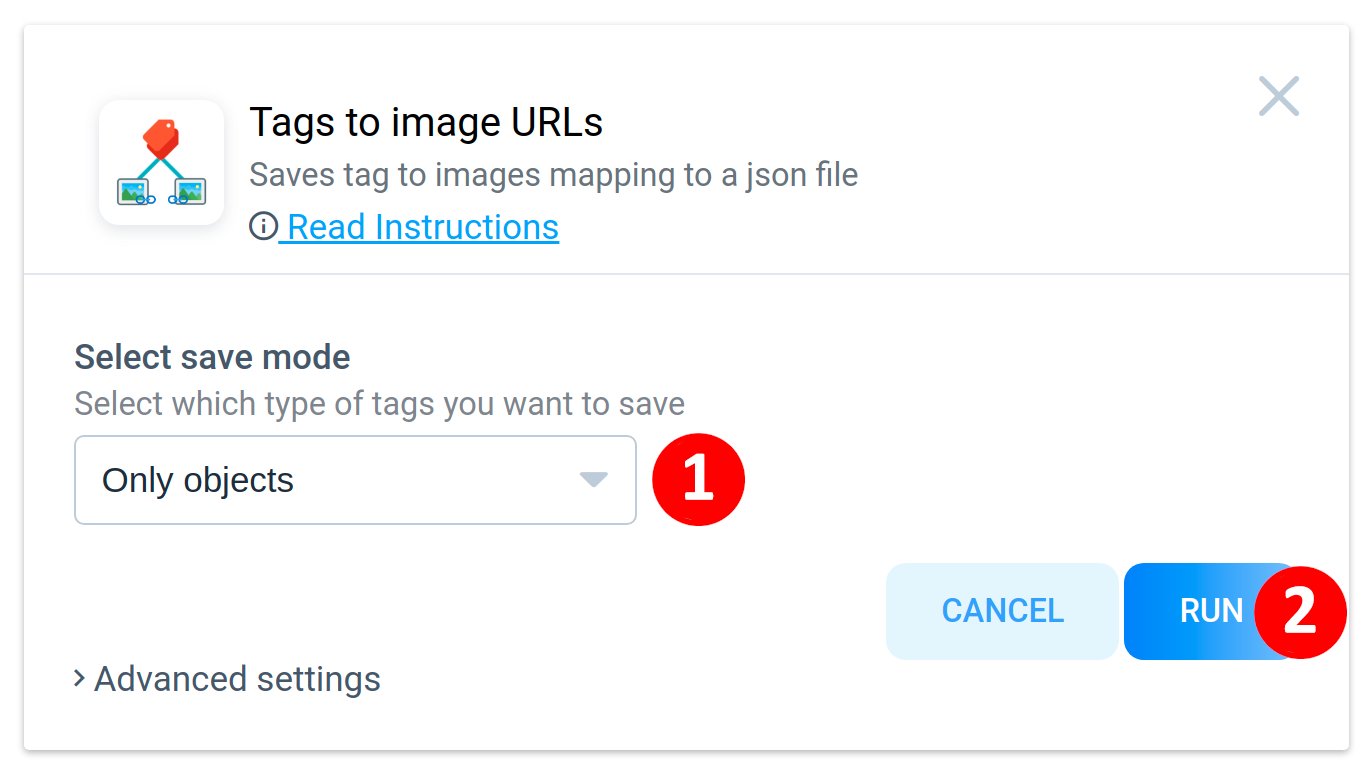Click the left picture thumbnail in the logo
1370x781 pixels.
coord(133,190)
